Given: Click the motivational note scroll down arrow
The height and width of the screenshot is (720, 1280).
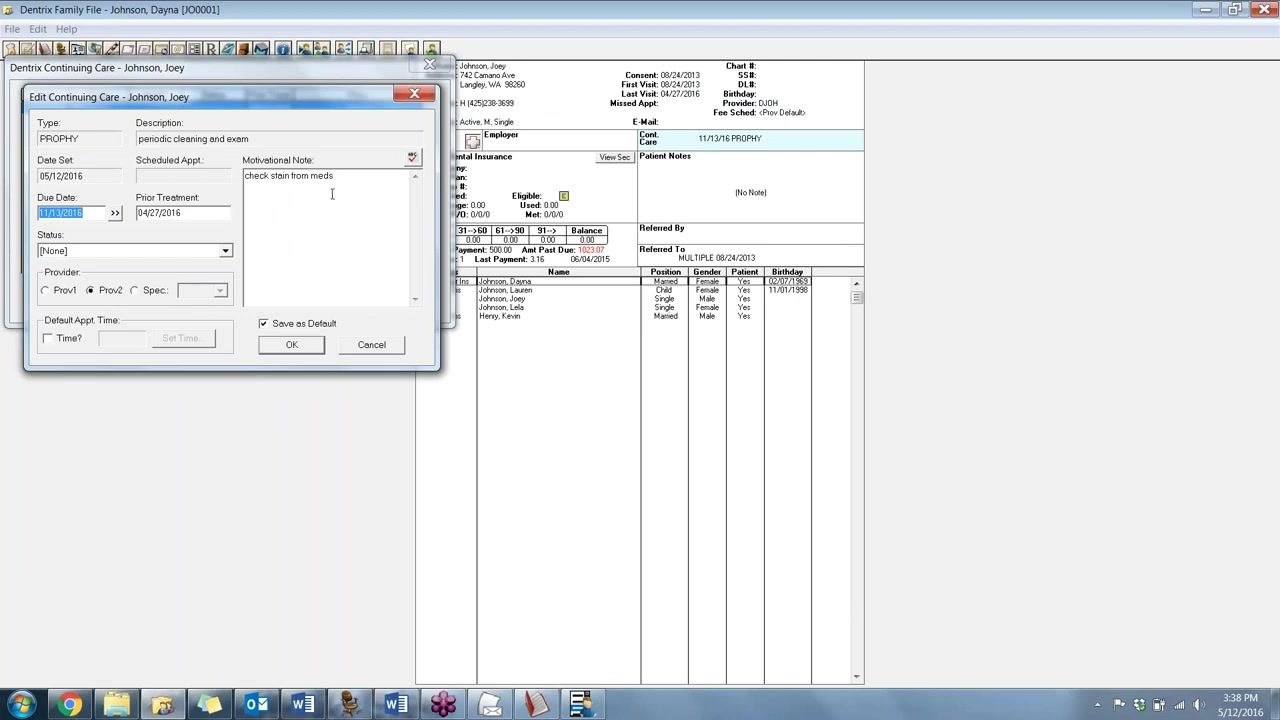Looking at the screenshot, I should click(x=415, y=299).
